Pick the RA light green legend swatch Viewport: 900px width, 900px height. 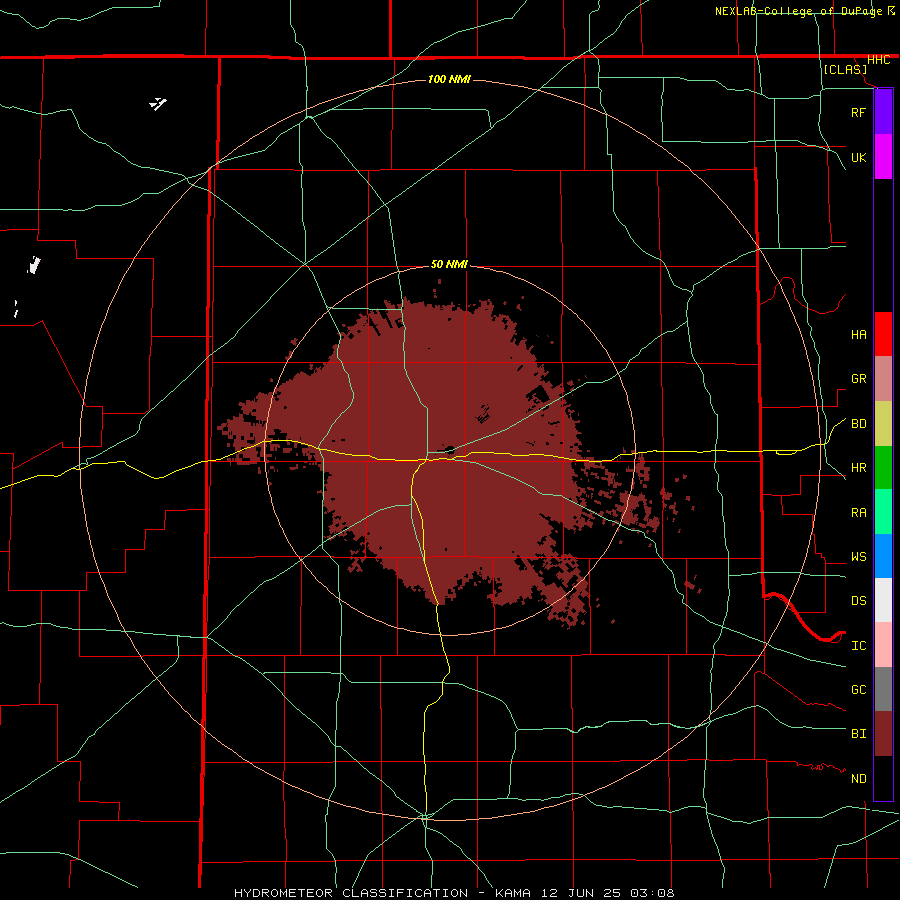(x=883, y=512)
